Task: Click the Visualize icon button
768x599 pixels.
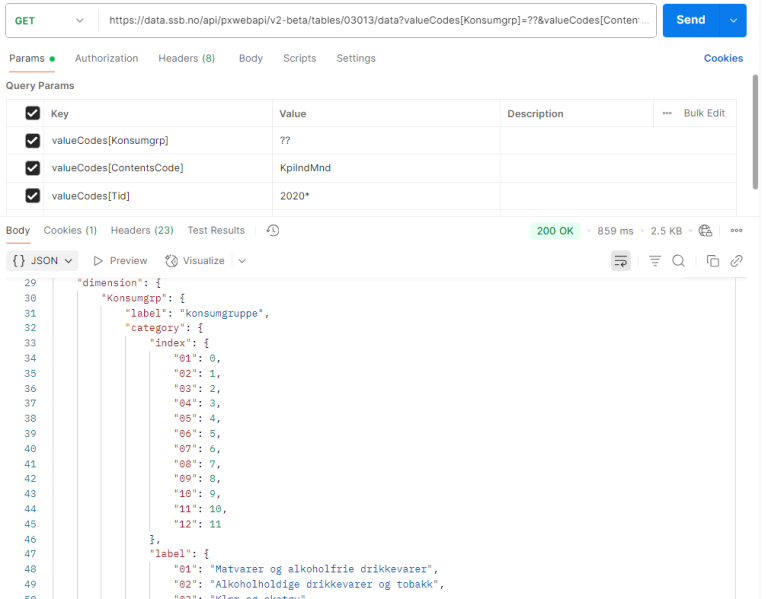Action: [x=171, y=261]
